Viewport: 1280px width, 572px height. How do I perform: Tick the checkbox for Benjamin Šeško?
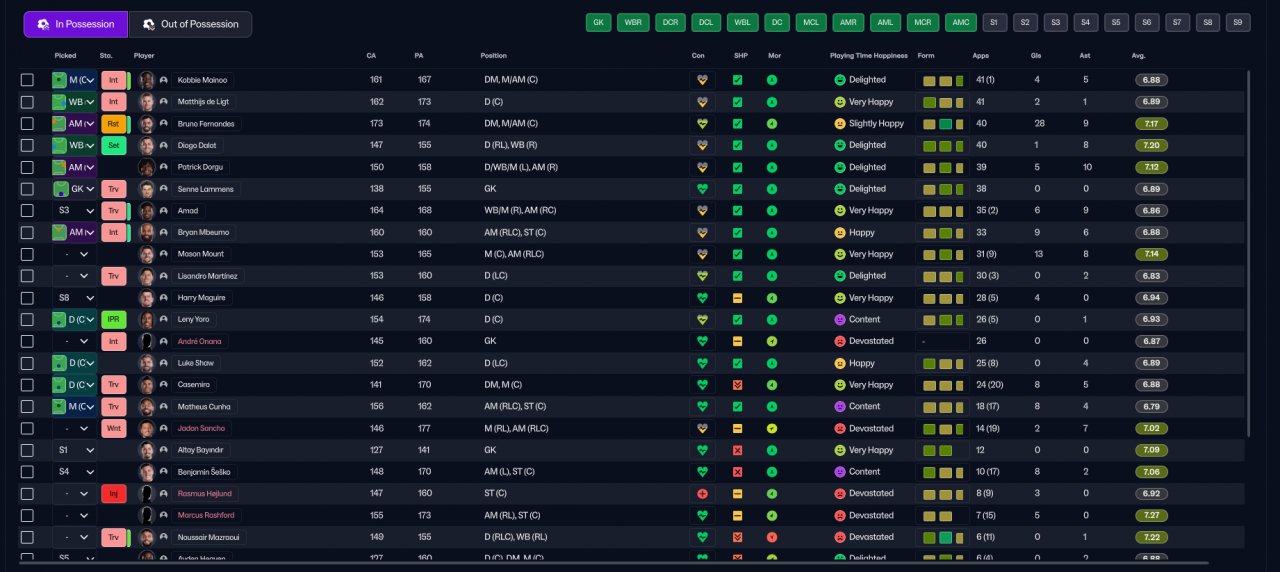pyautogui.click(x=27, y=472)
